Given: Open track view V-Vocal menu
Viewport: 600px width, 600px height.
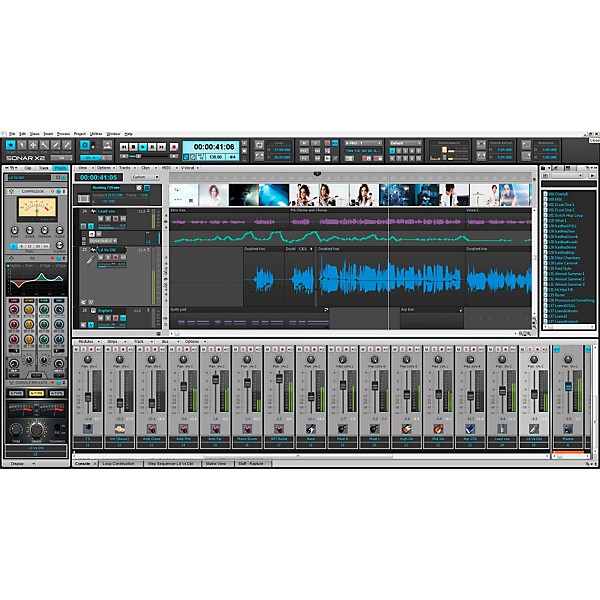Looking at the screenshot, I should (189, 168).
